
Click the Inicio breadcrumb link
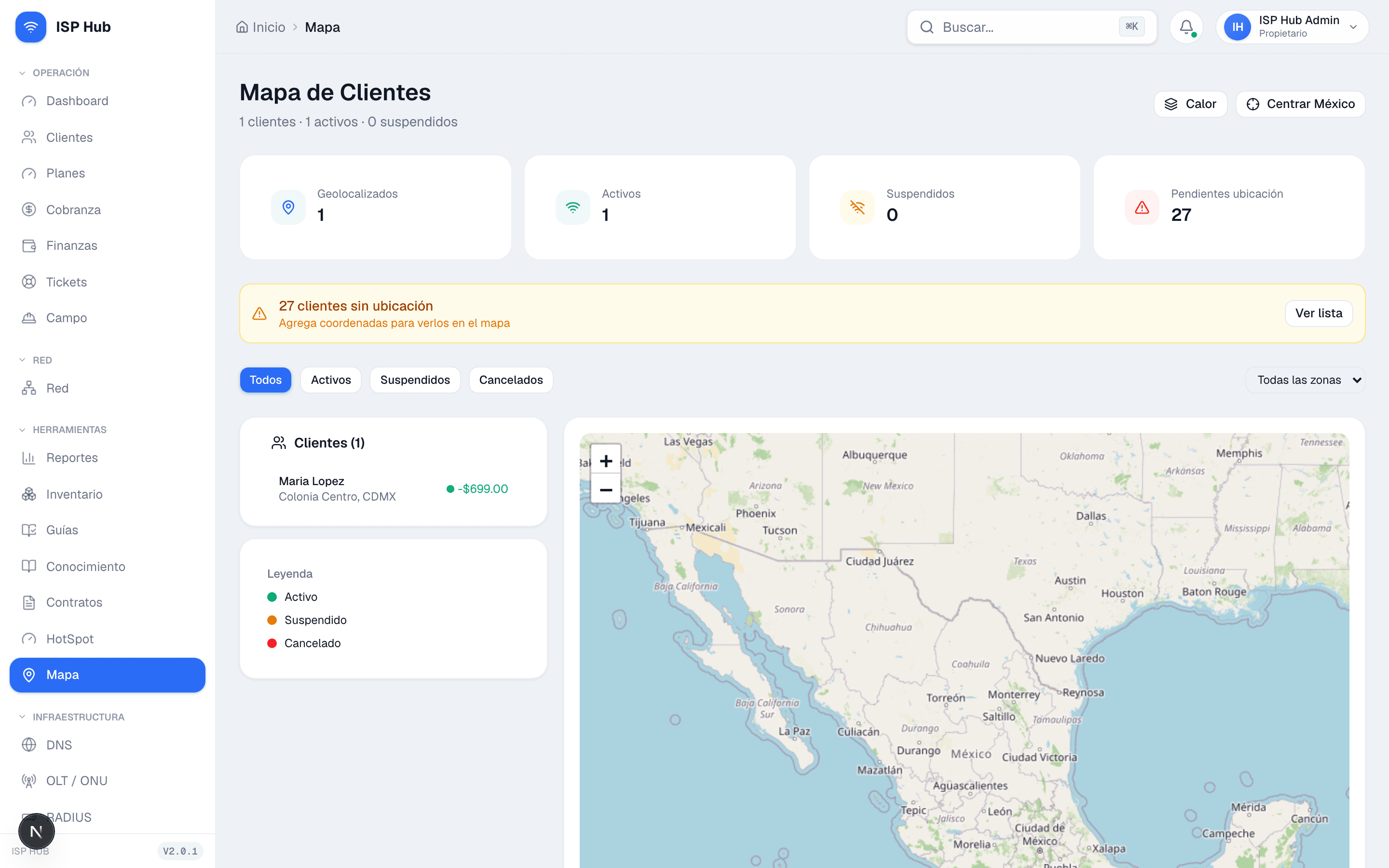tap(260, 27)
